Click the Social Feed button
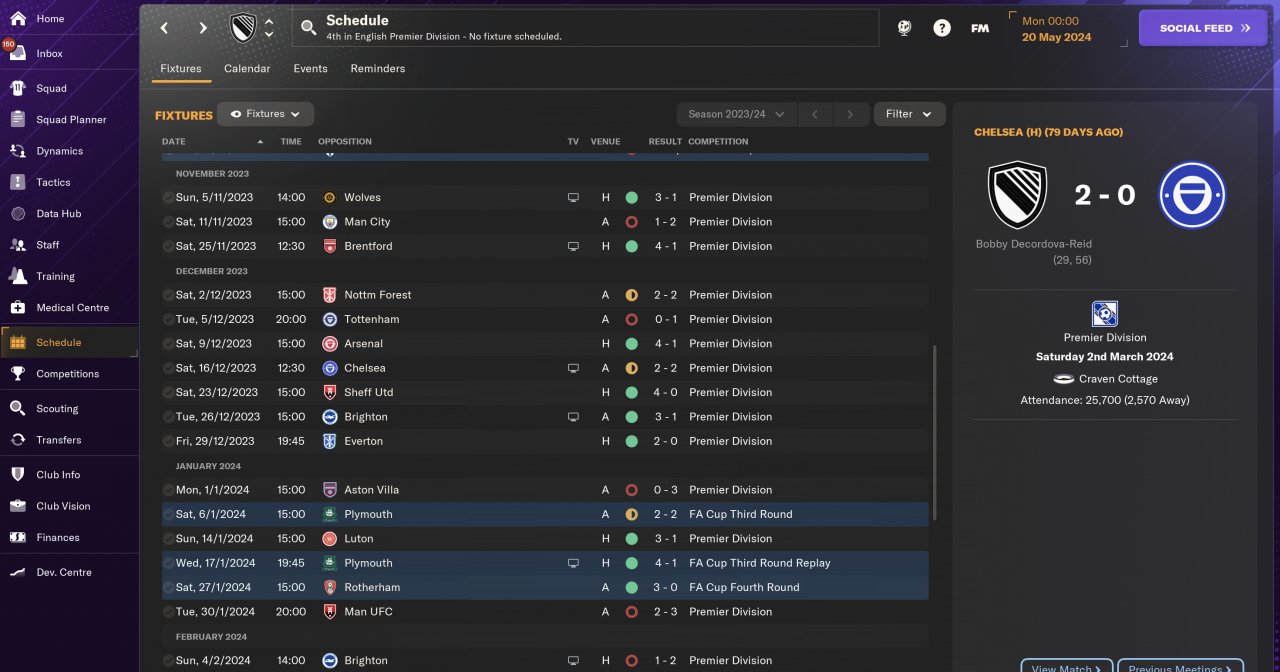Screen dimensions: 1280x672 pyautogui.click(x=1203, y=28)
